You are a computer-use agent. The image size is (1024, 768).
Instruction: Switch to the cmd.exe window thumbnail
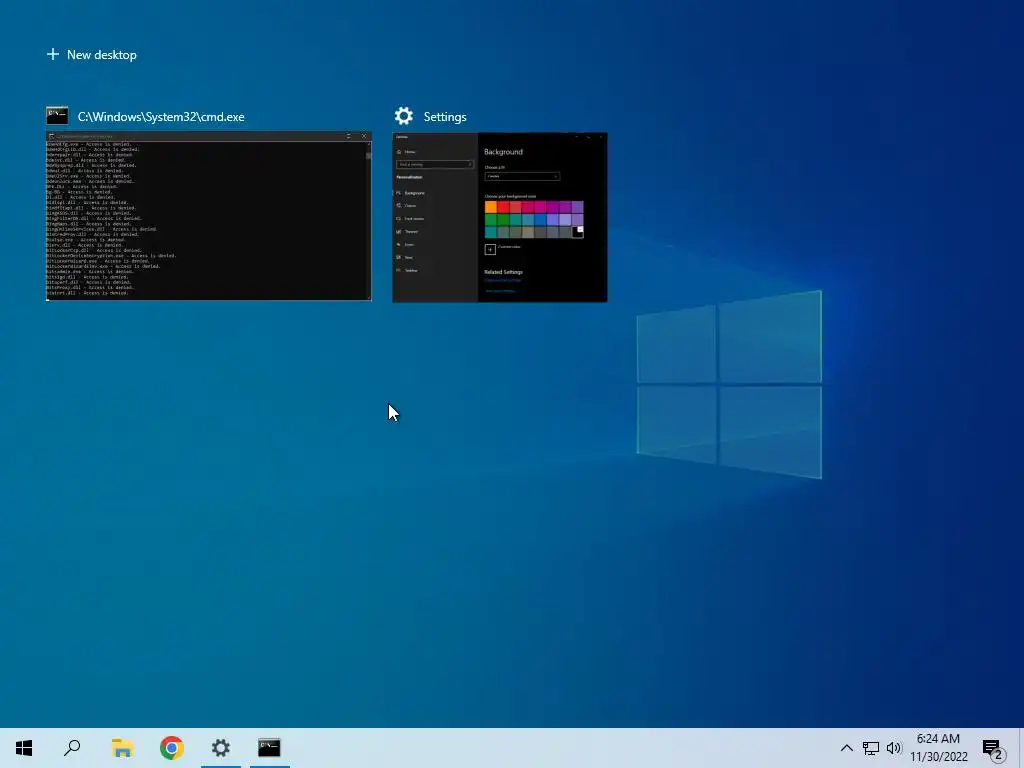(x=208, y=216)
